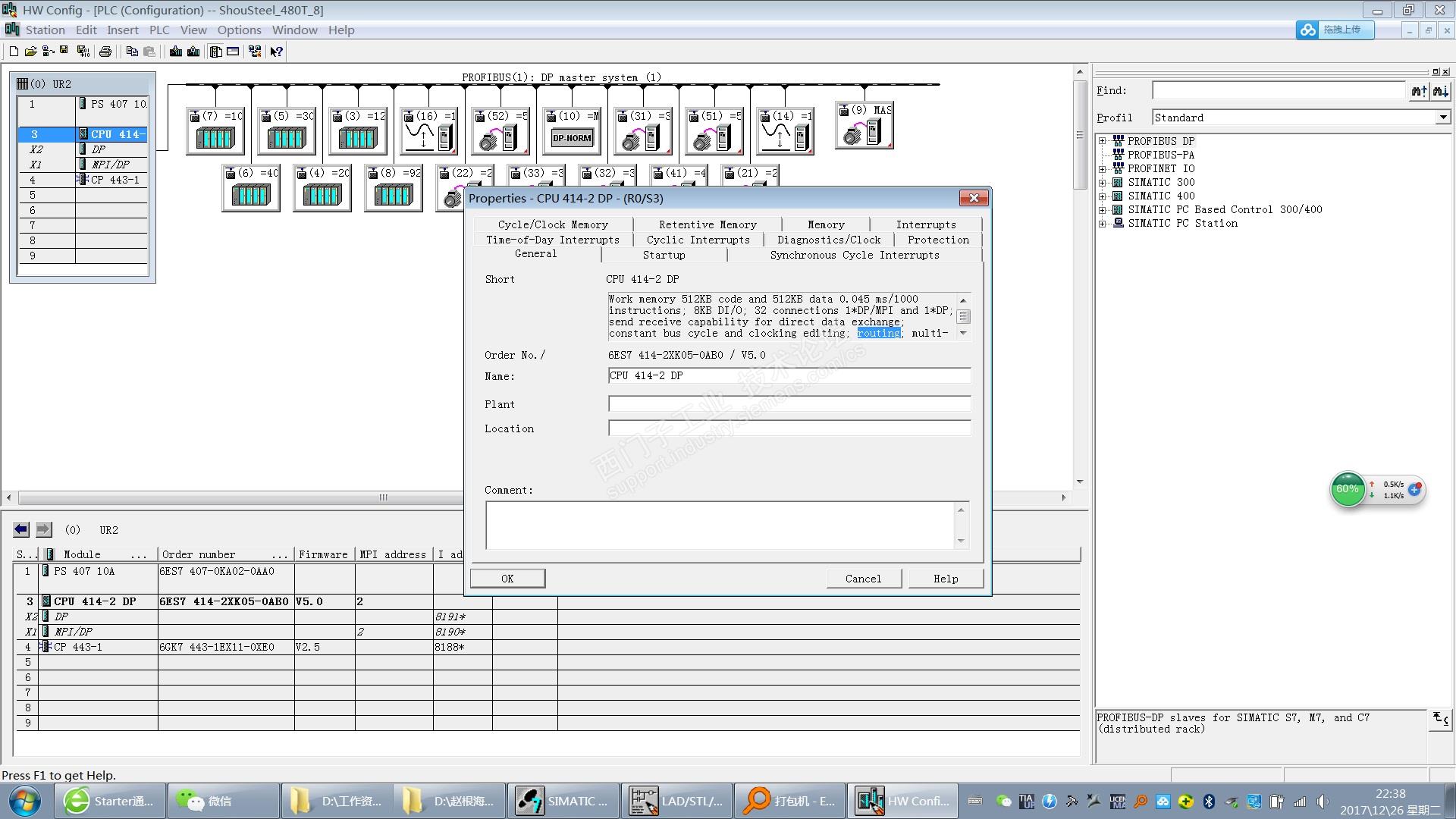Screen dimensions: 1456x819
Task: Open the PLC menu
Action: pos(159,30)
